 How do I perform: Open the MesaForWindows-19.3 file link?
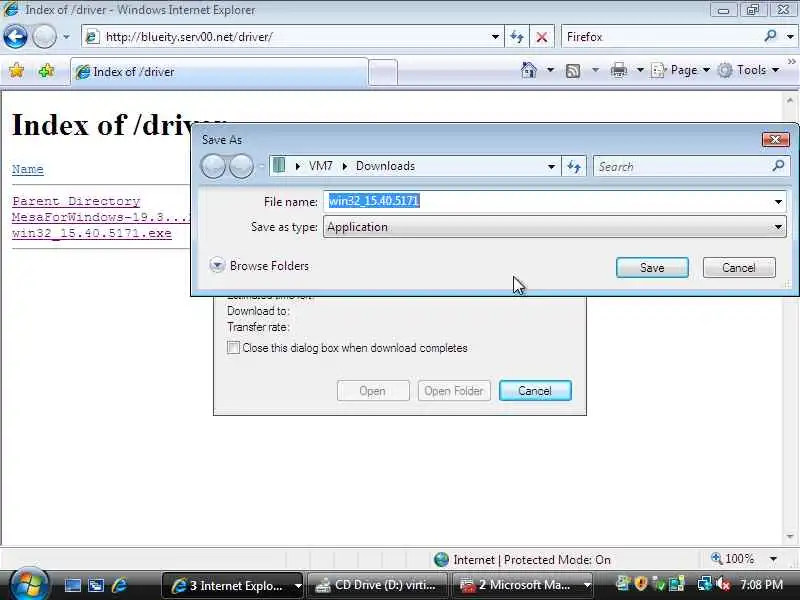[101, 217]
